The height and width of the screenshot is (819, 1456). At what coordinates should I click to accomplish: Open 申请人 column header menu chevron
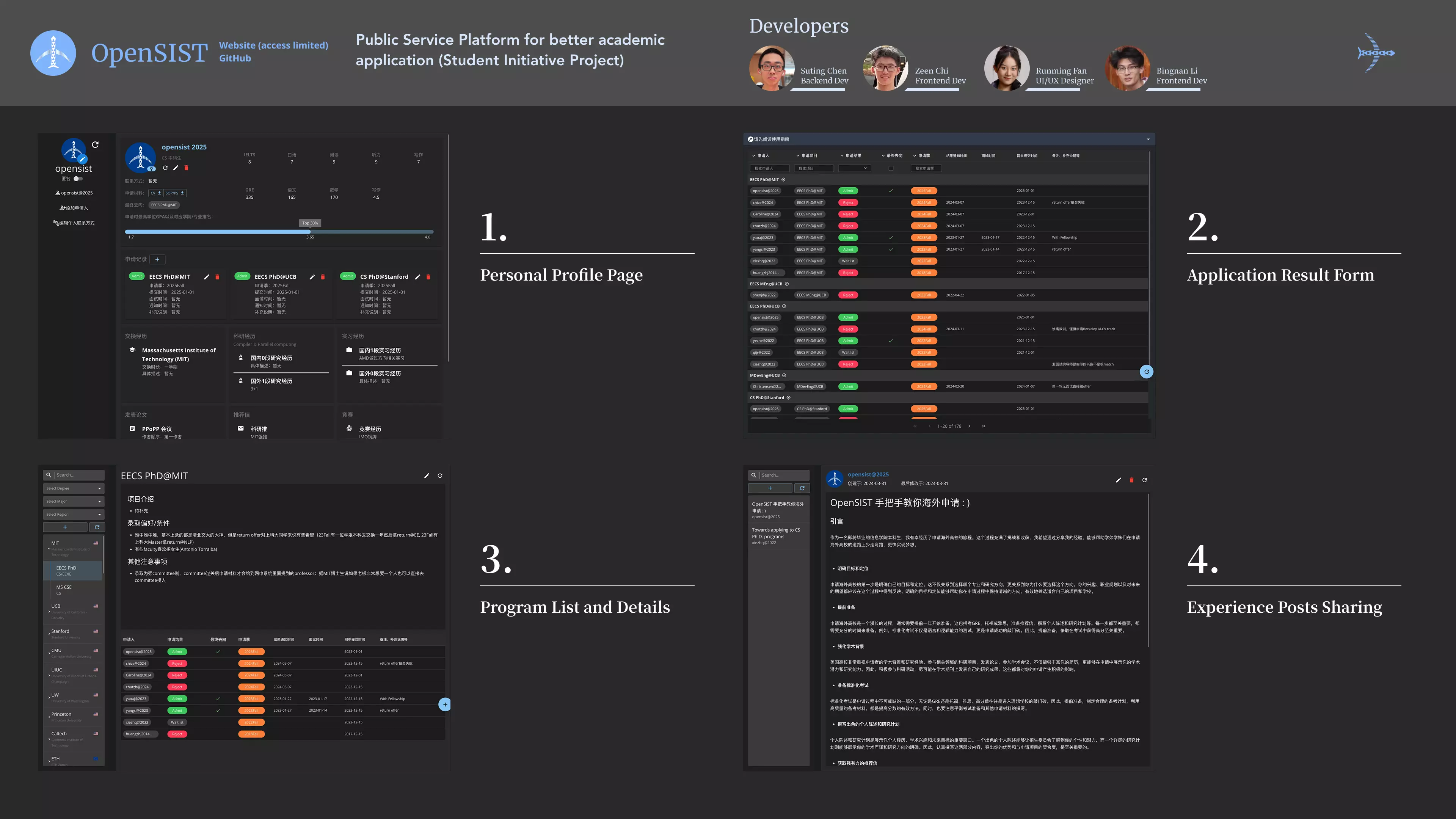[x=753, y=155]
